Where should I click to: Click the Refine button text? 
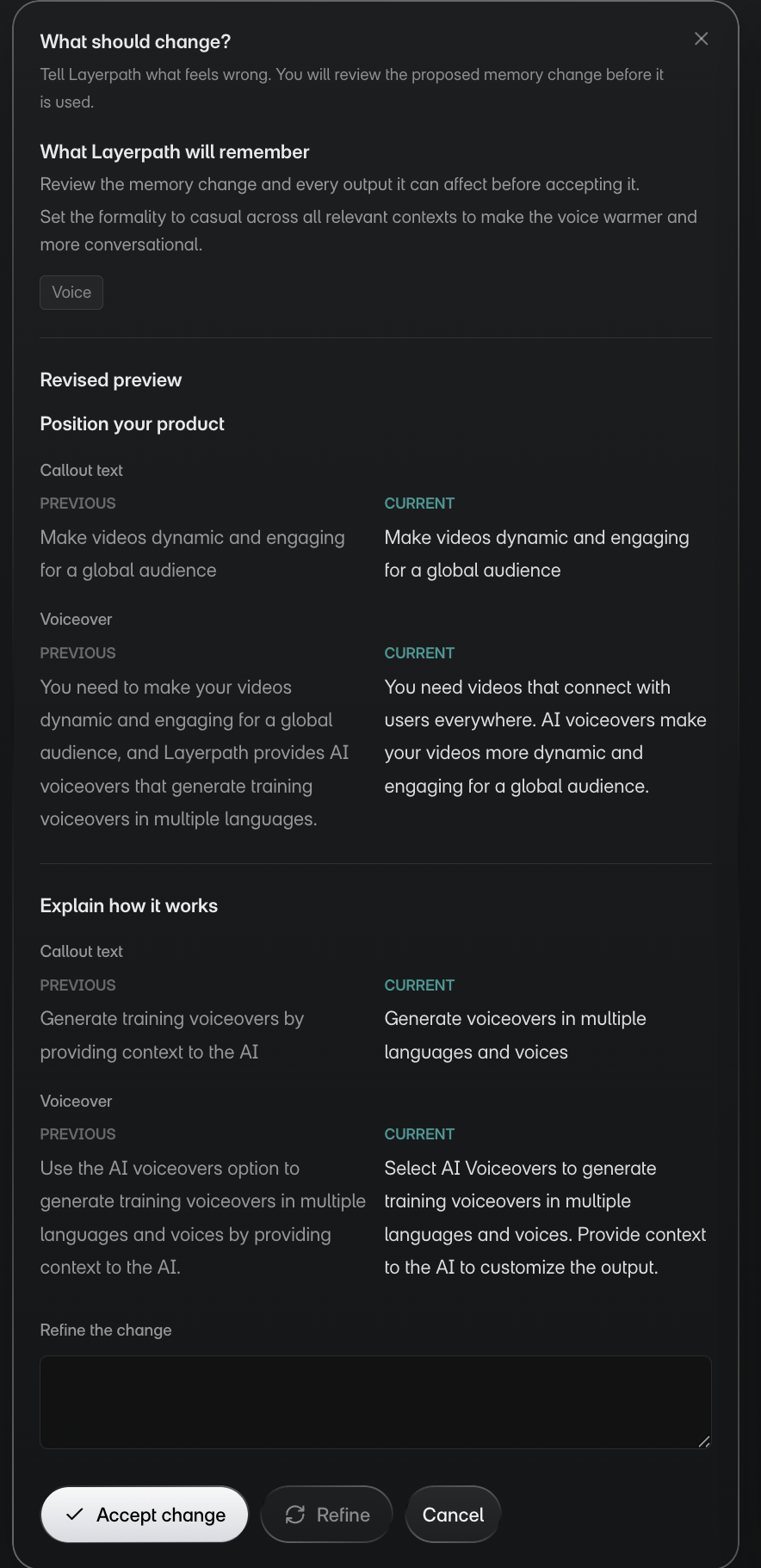click(343, 1515)
